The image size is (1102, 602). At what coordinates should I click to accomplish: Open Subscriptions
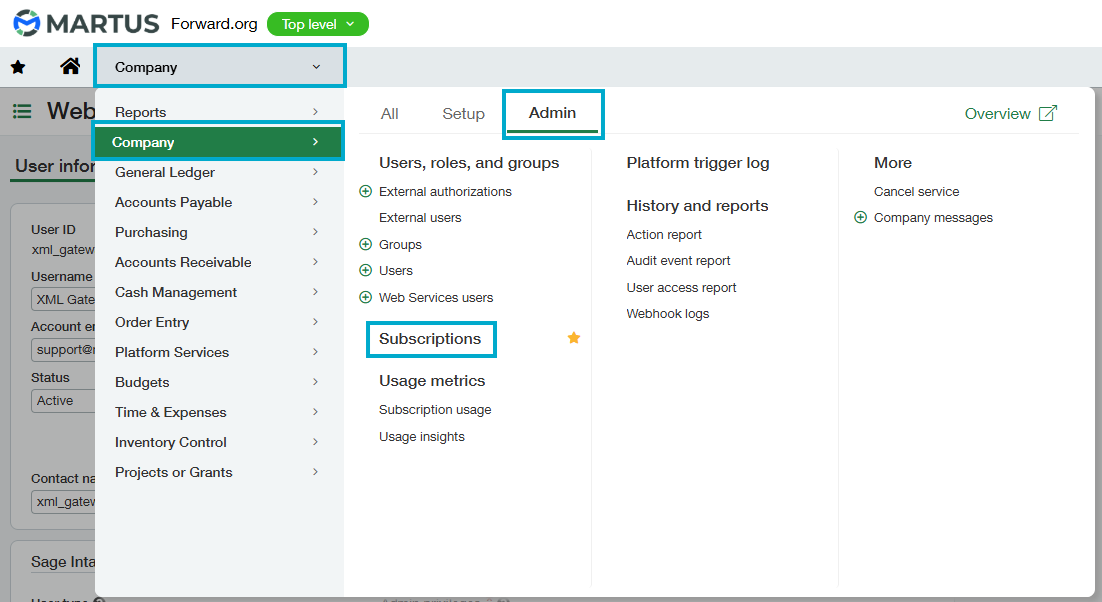430,339
